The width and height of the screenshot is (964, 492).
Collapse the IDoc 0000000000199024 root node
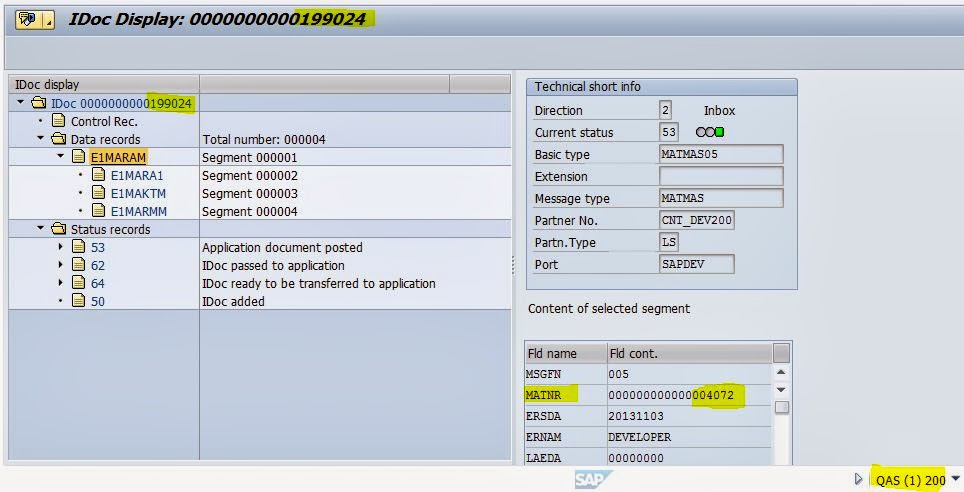click(21, 103)
